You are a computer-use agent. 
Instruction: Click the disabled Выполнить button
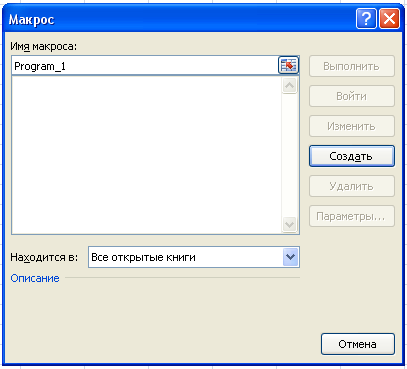coord(352,66)
